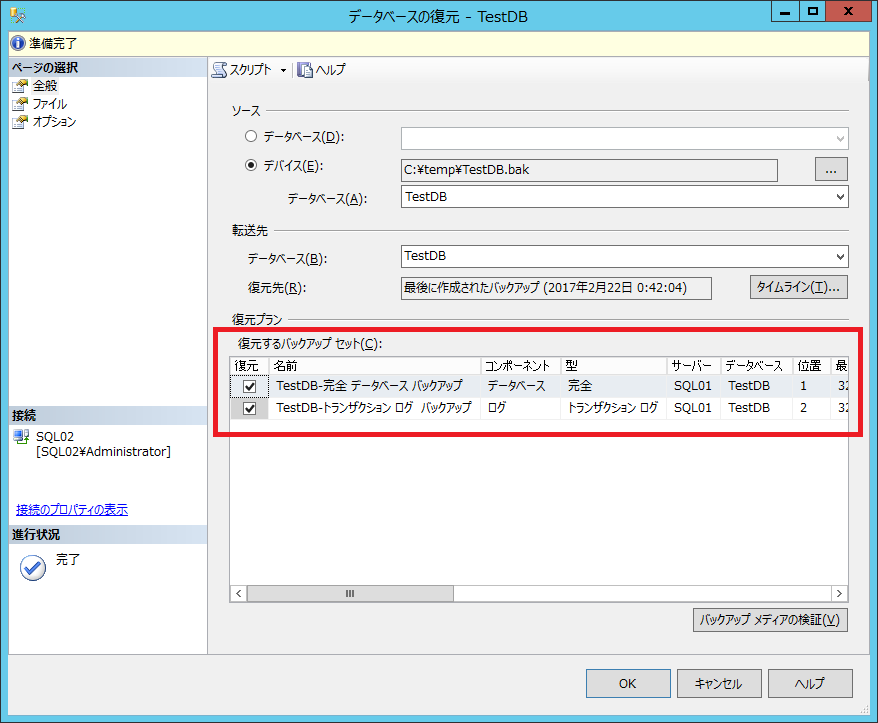Expand the source データベース(A) combo box
The width and height of the screenshot is (878, 723).
tap(838, 197)
